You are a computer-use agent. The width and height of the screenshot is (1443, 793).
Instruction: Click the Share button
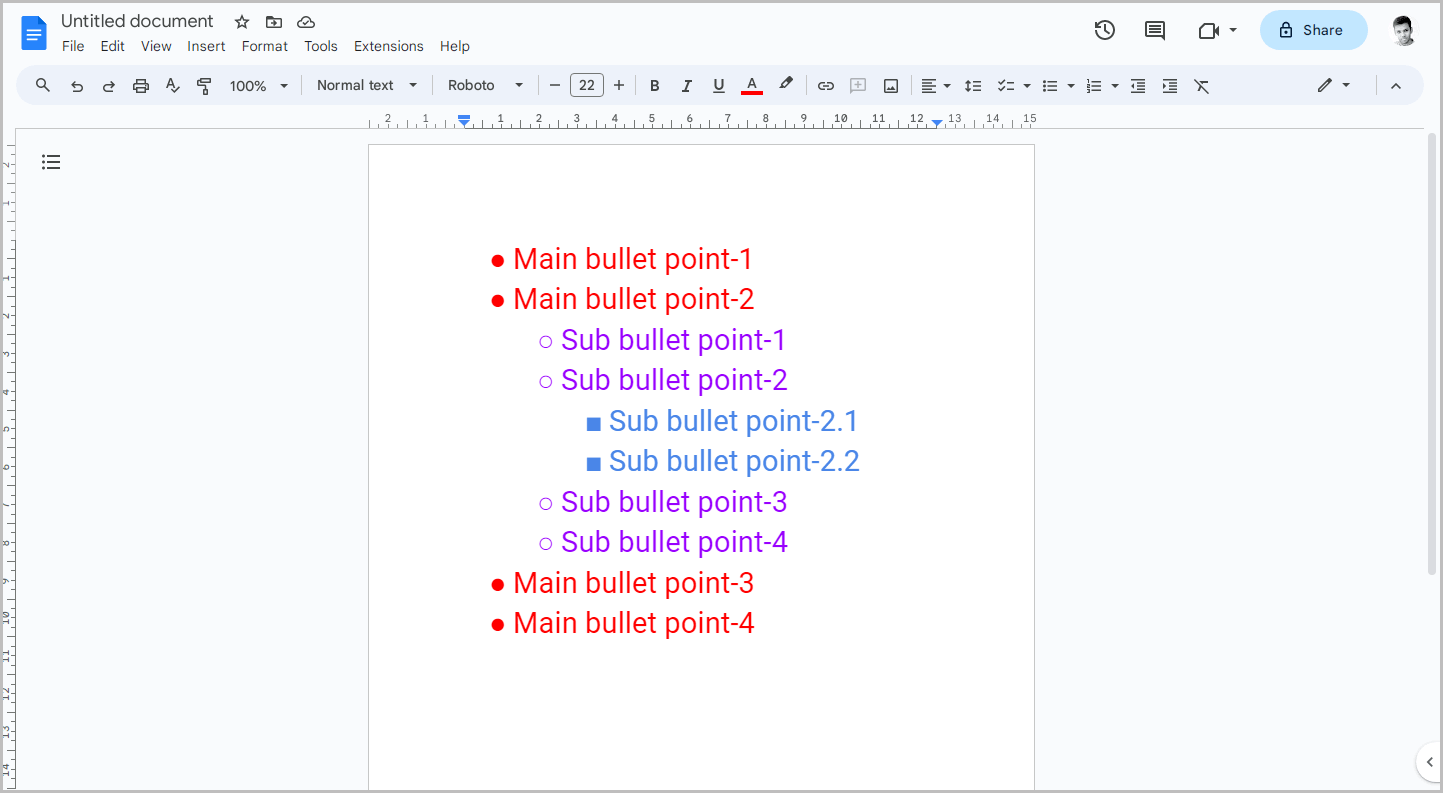coord(1313,30)
